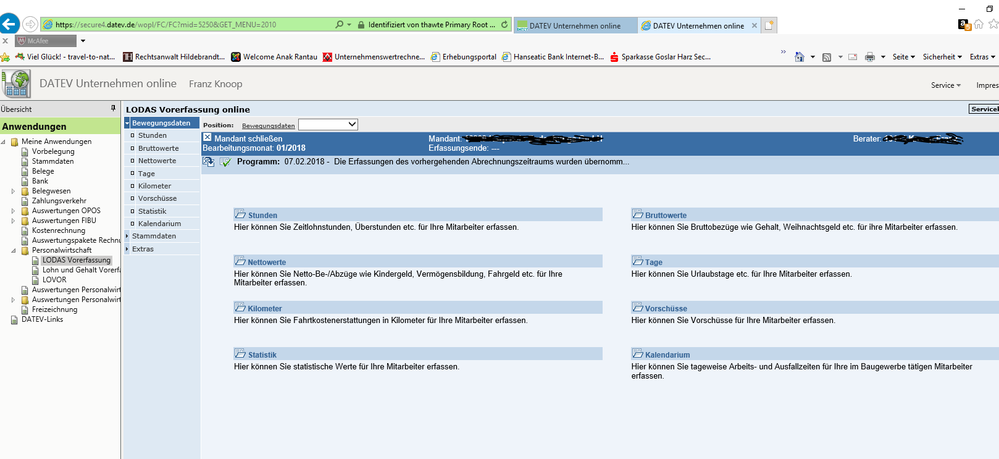The image size is (999, 459).
Task: Click the DATEV globe building logo
Action: click(16, 84)
